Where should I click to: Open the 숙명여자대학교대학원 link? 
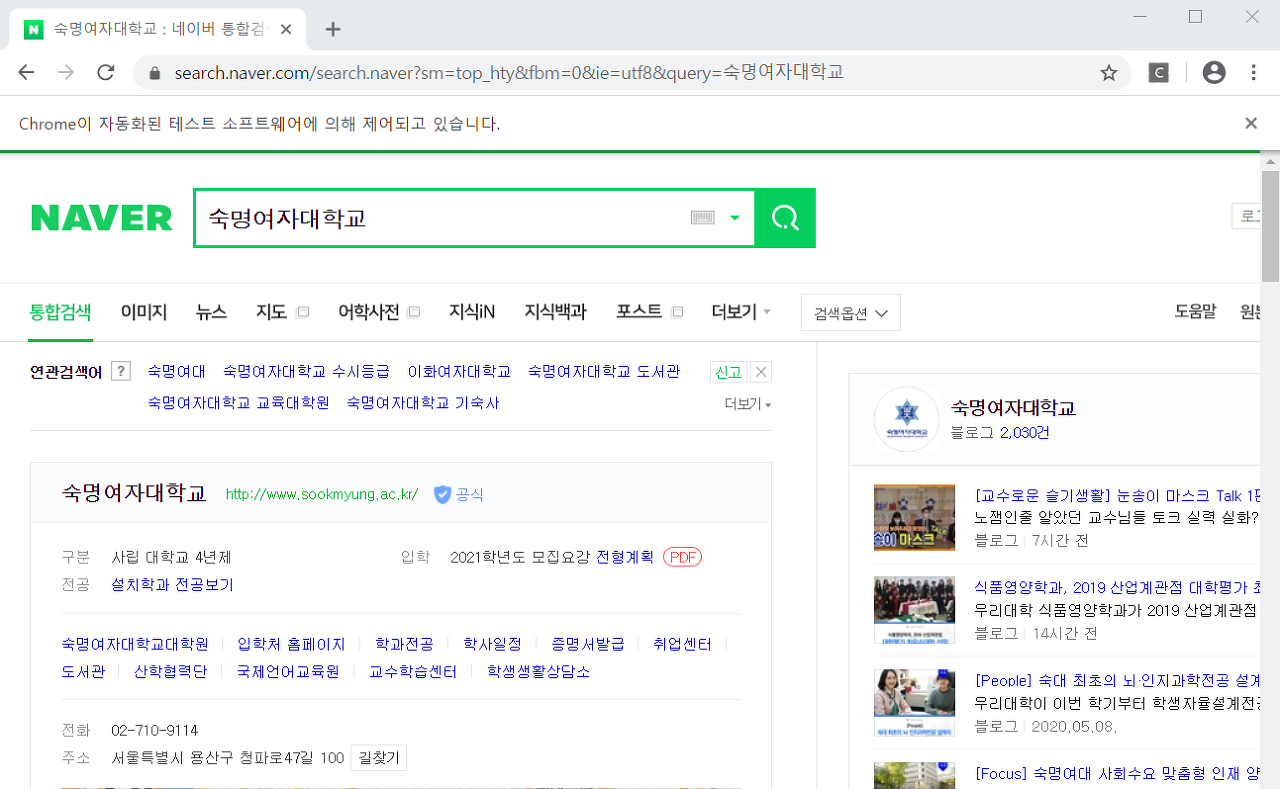tap(135, 644)
